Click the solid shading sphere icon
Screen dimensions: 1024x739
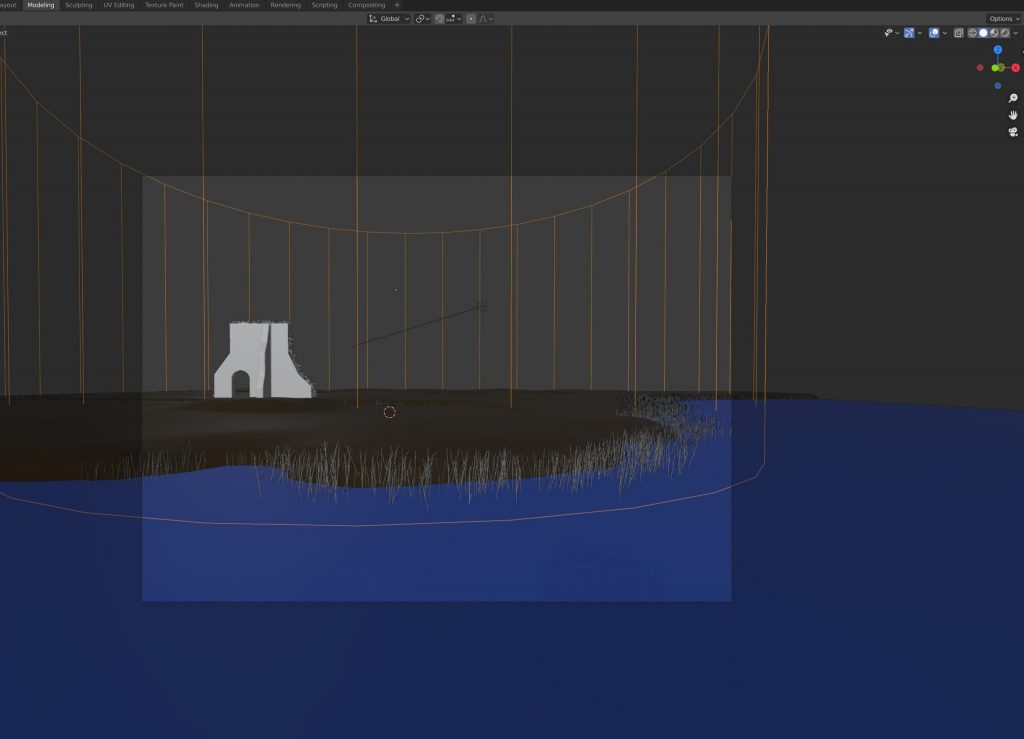(983, 33)
